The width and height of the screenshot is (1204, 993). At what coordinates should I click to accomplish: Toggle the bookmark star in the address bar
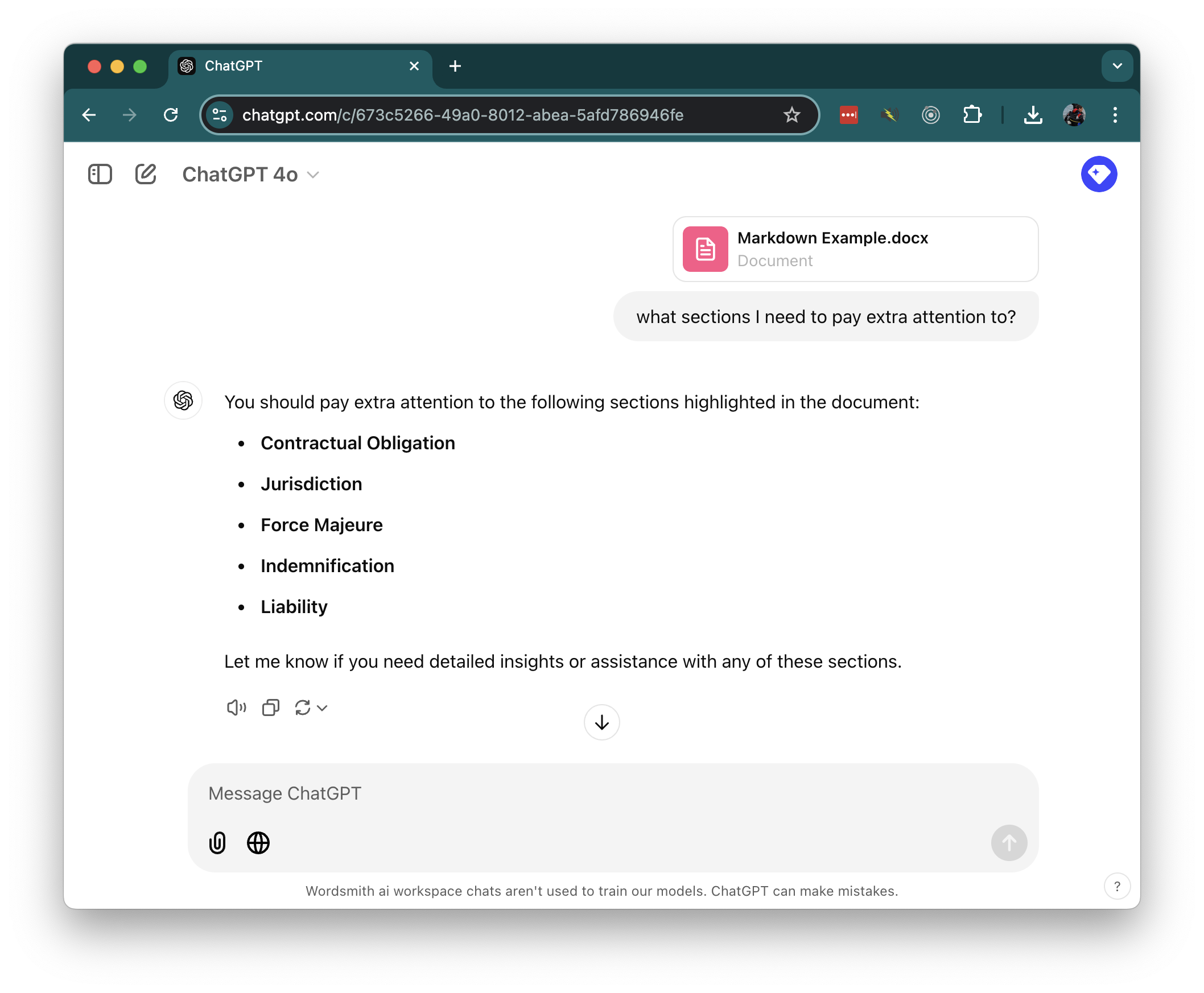click(791, 114)
